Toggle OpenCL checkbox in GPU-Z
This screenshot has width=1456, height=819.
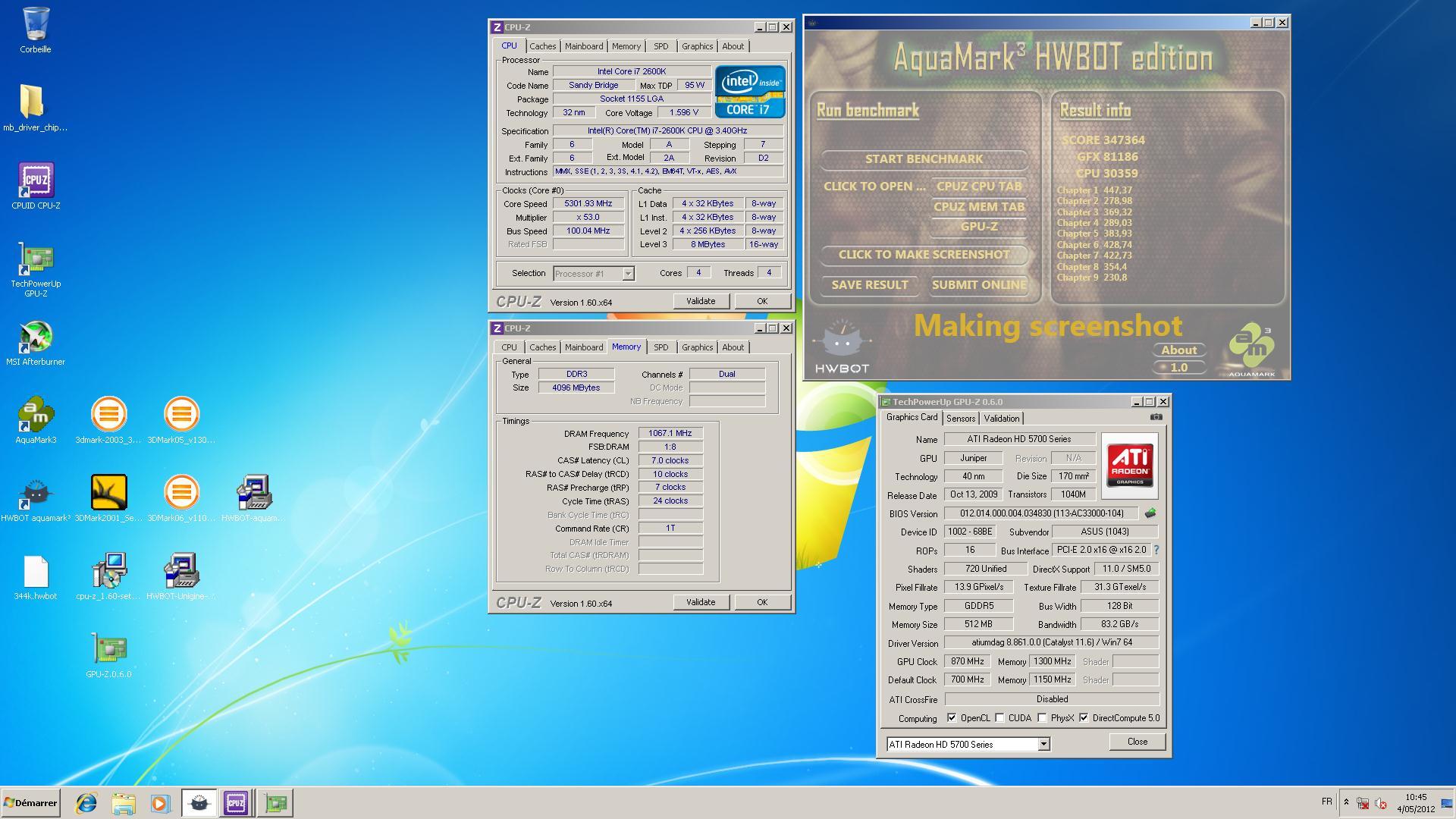pos(952,718)
